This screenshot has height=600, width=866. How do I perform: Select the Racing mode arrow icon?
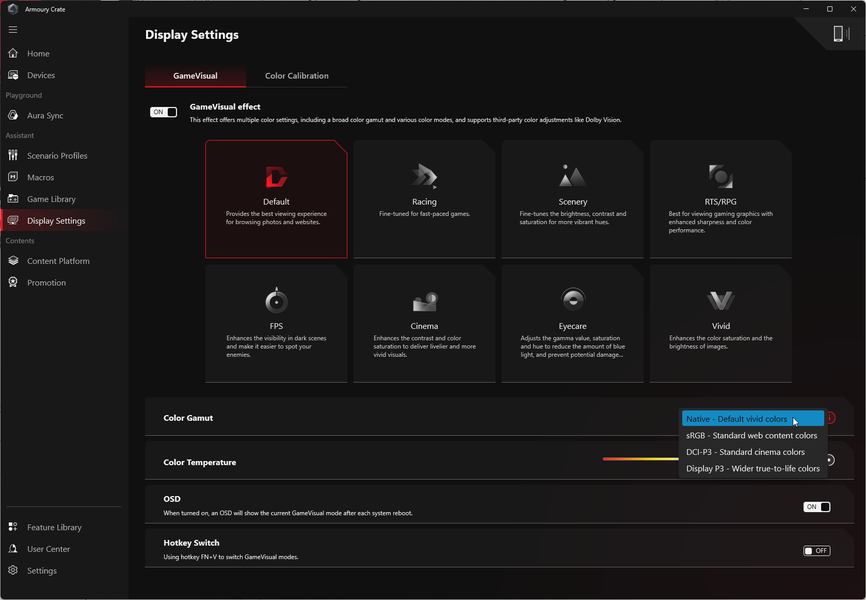coord(424,177)
